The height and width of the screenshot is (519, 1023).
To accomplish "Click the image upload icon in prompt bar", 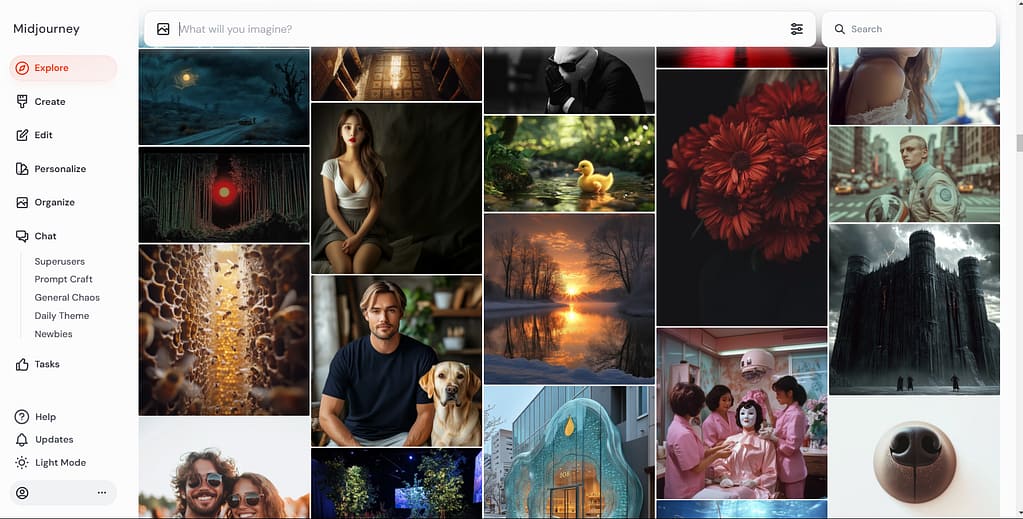I will tap(163, 29).
